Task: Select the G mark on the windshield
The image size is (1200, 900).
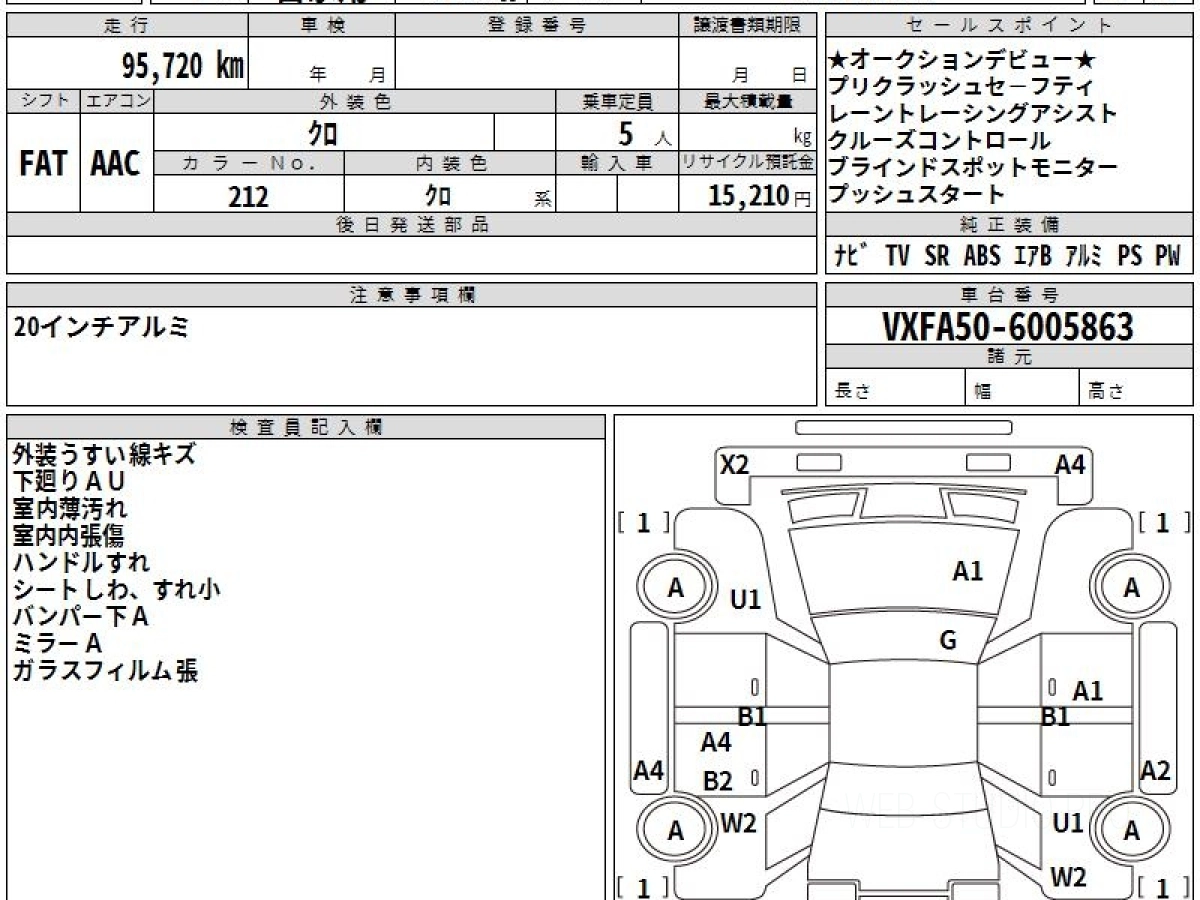Action: [x=948, y=641]
